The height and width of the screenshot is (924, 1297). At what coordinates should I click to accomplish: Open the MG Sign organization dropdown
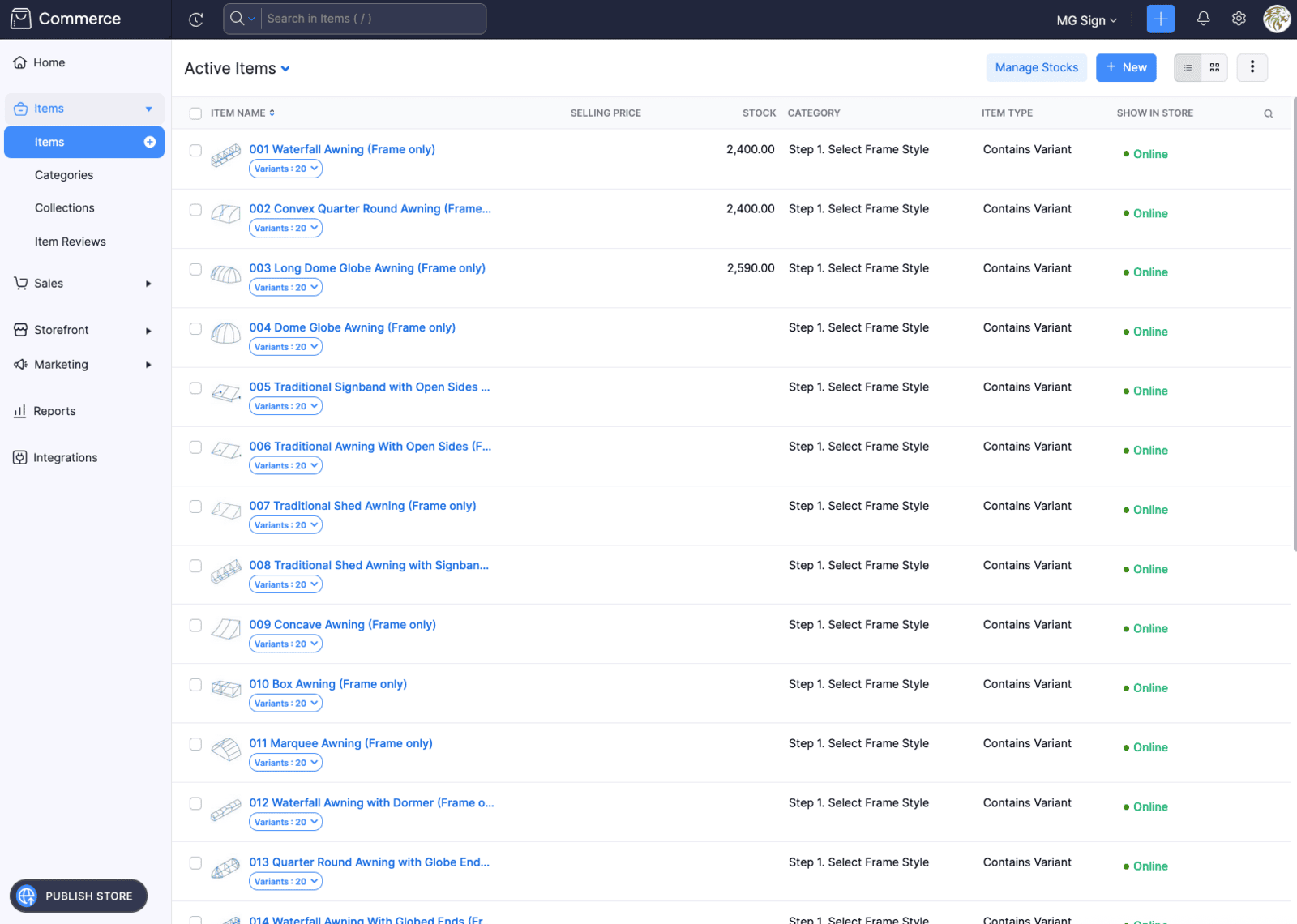click(x=1086, y=20)
